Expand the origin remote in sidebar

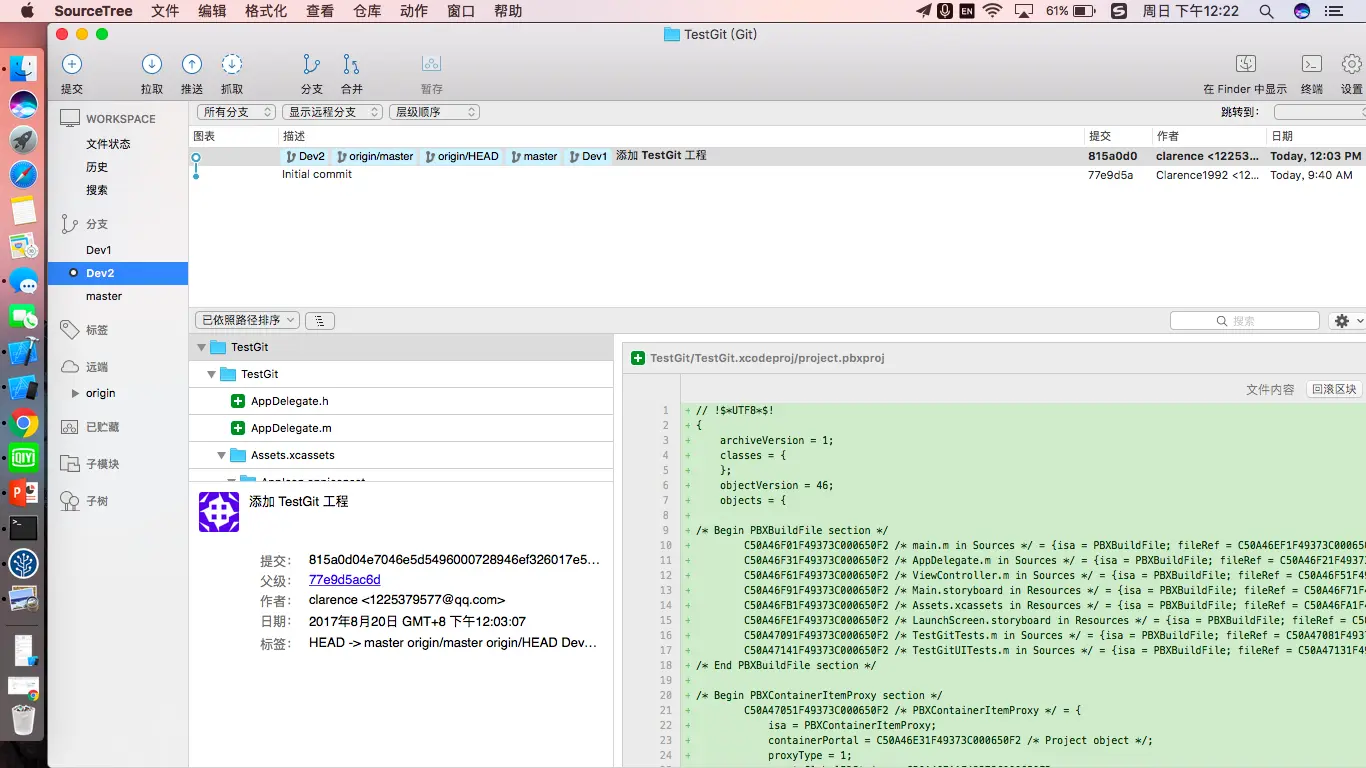[x=75, y=394]
